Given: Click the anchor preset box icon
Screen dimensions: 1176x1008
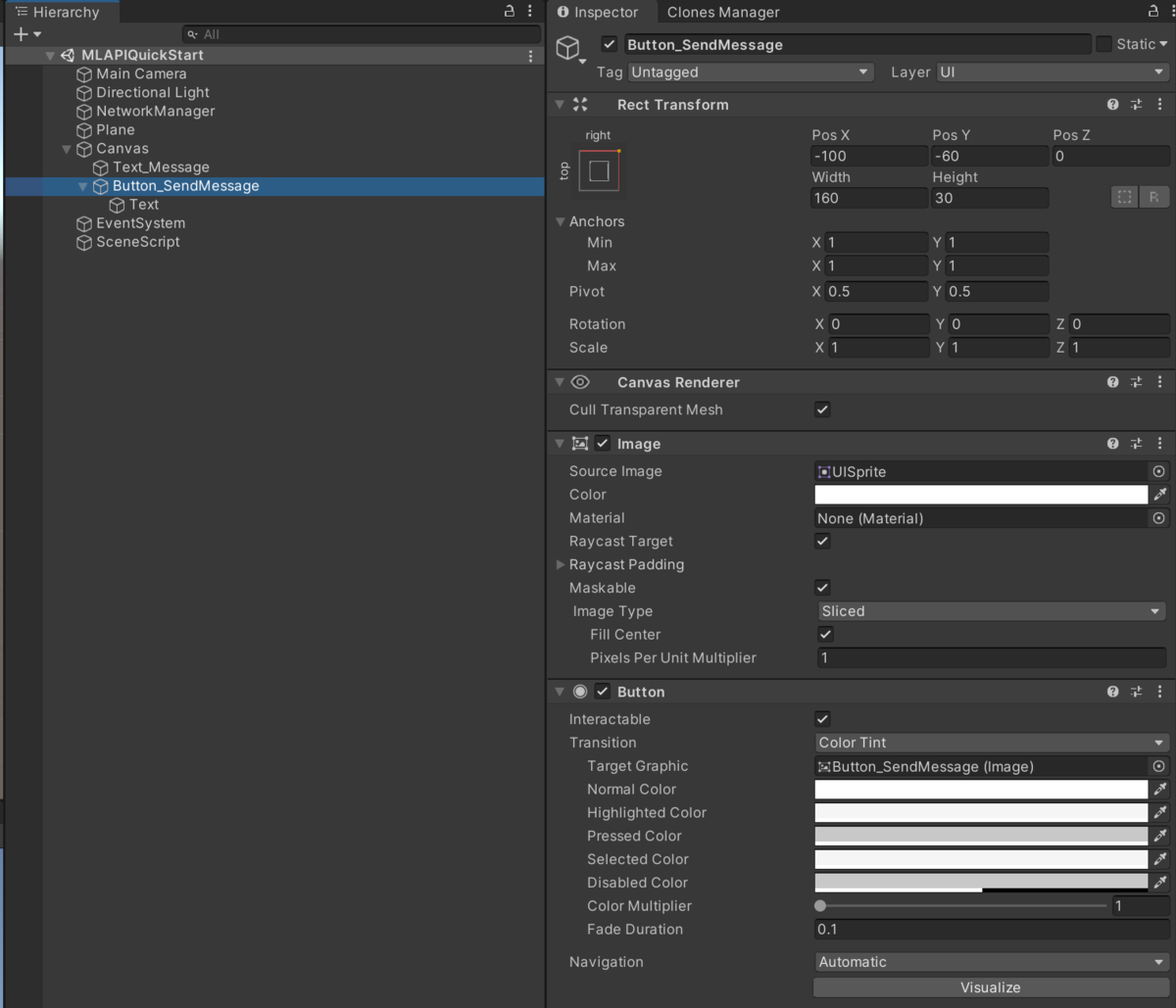Looking at the screenshot, I should (x=599, y=170).
